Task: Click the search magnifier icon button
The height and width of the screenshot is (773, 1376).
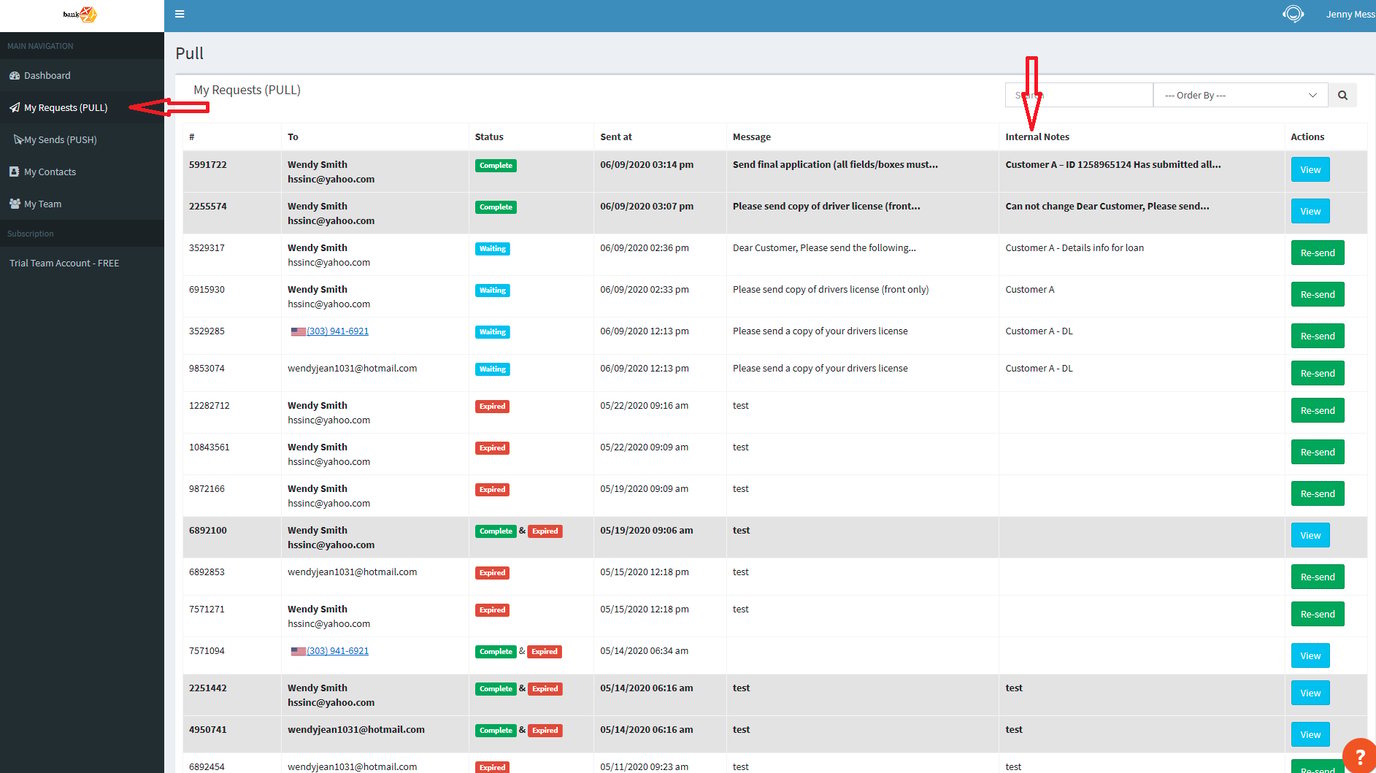Action: 1342,95
